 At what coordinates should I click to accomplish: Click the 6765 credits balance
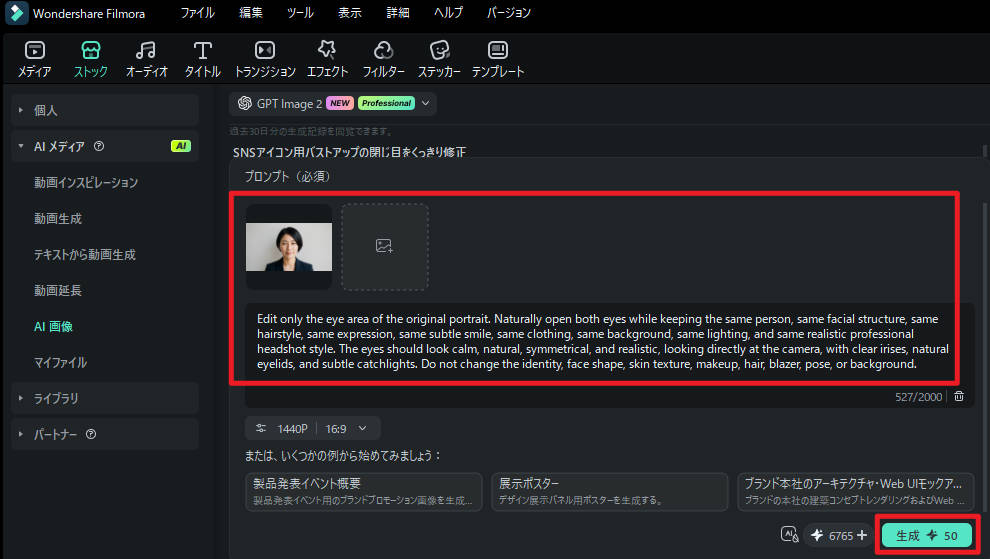point(841,536)
